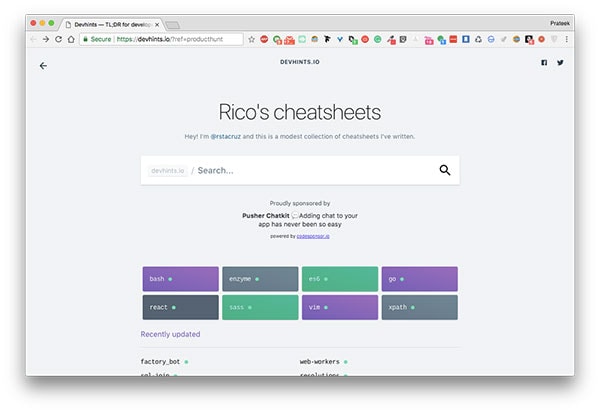Screen dimensions: 600x412
Task: Open the Pocket extension icon
Action: click(x=403, y=39)
